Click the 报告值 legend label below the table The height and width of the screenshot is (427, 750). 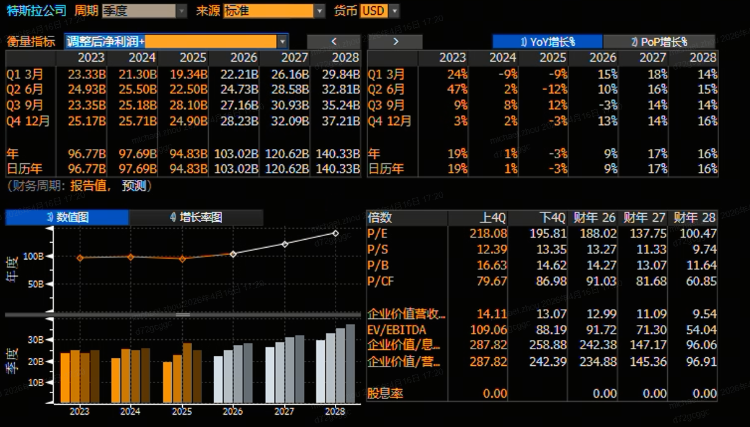tap(89, 186)
